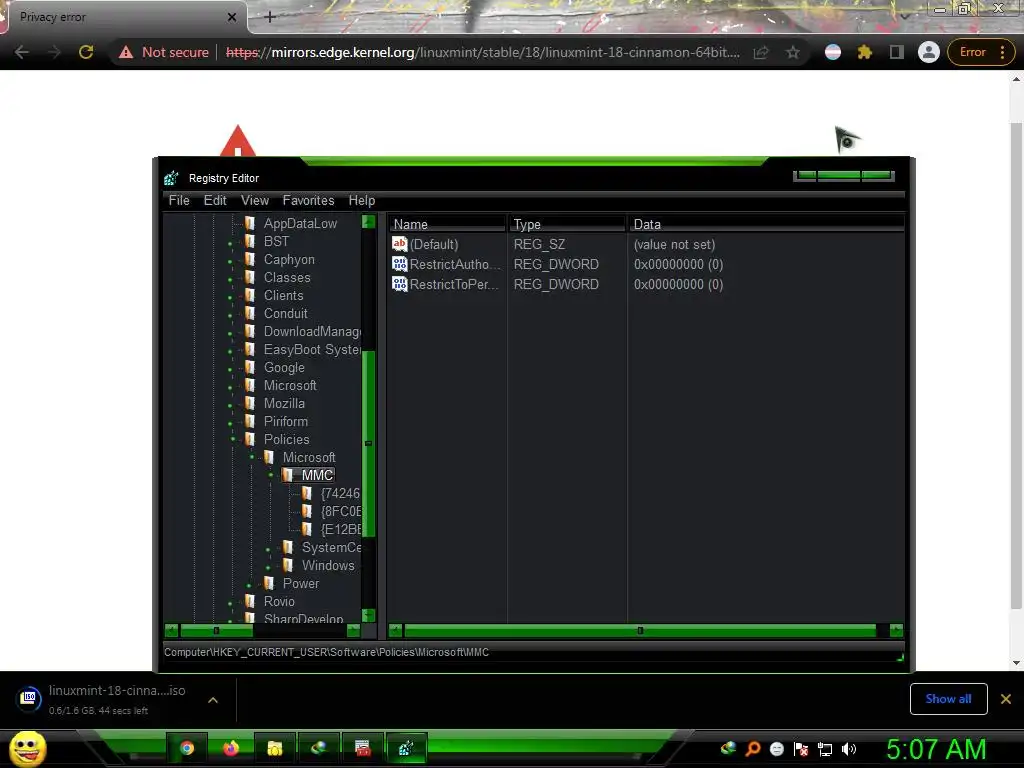Viewport: 1024px width, 768px height.
Task: Click the values pane scroll-right arrow
Action: coord(896,630)
